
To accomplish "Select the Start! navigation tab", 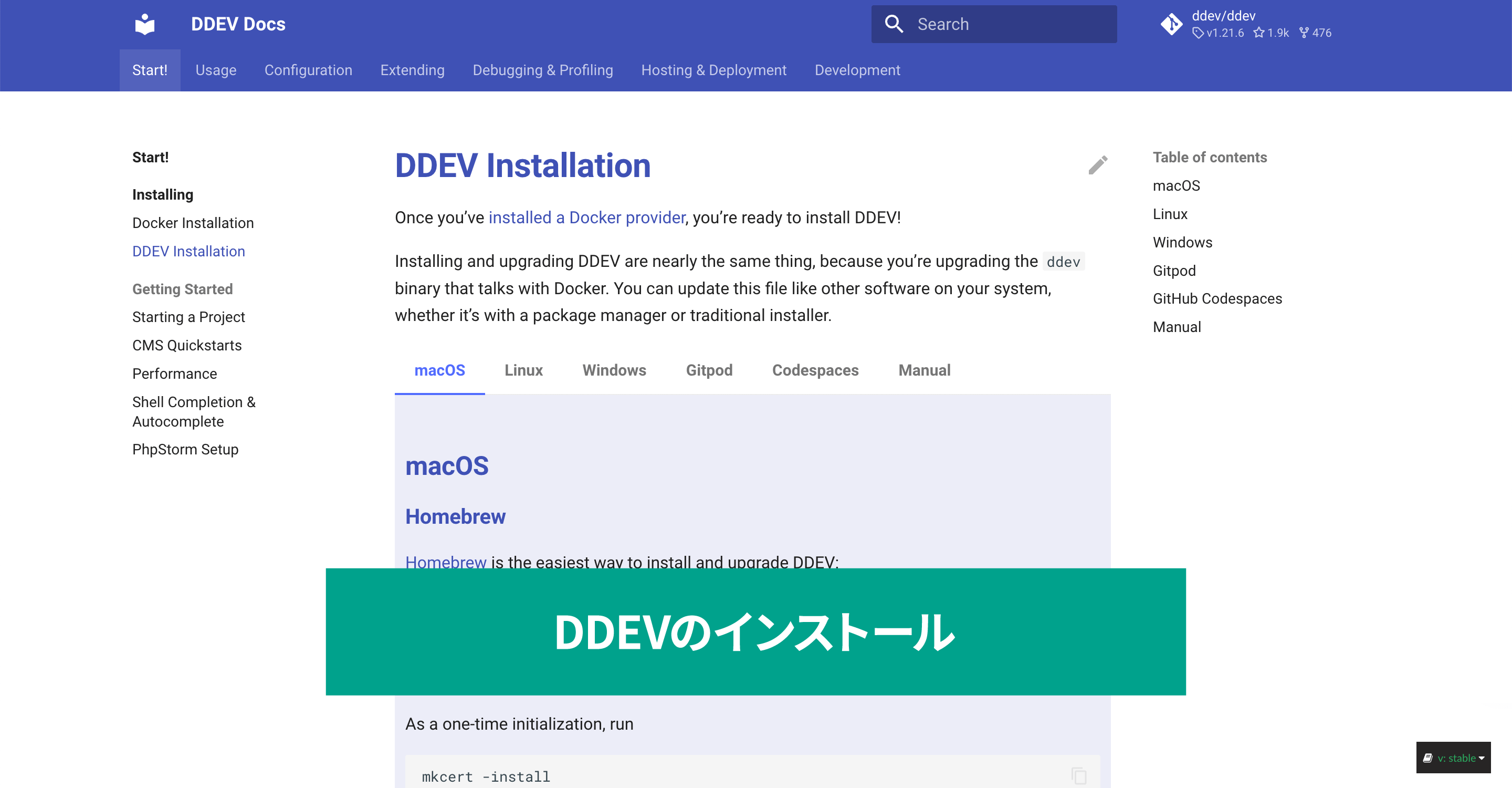I will coord(150,70).
